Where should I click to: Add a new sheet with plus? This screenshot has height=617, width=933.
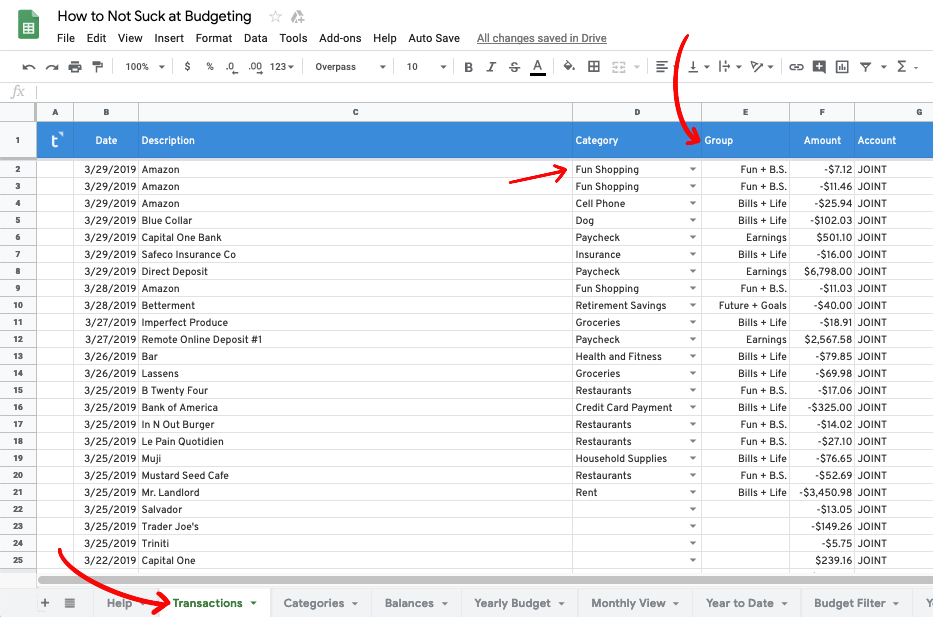(x=45, y=603)
